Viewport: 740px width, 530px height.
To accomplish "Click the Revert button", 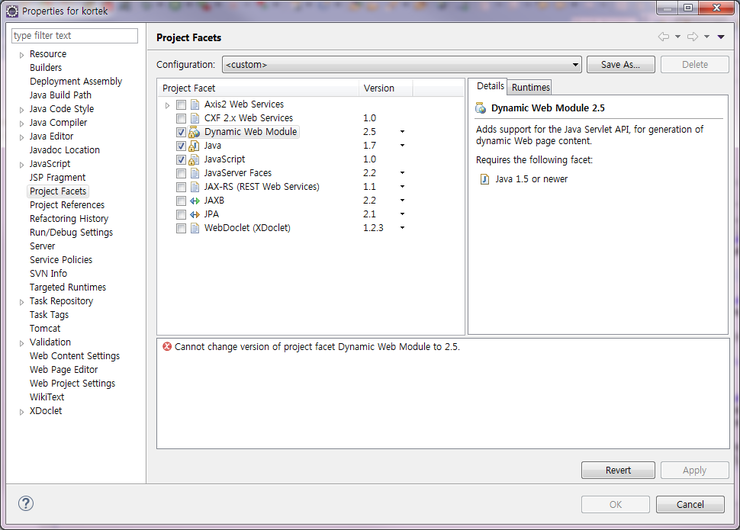I will 618,470.
